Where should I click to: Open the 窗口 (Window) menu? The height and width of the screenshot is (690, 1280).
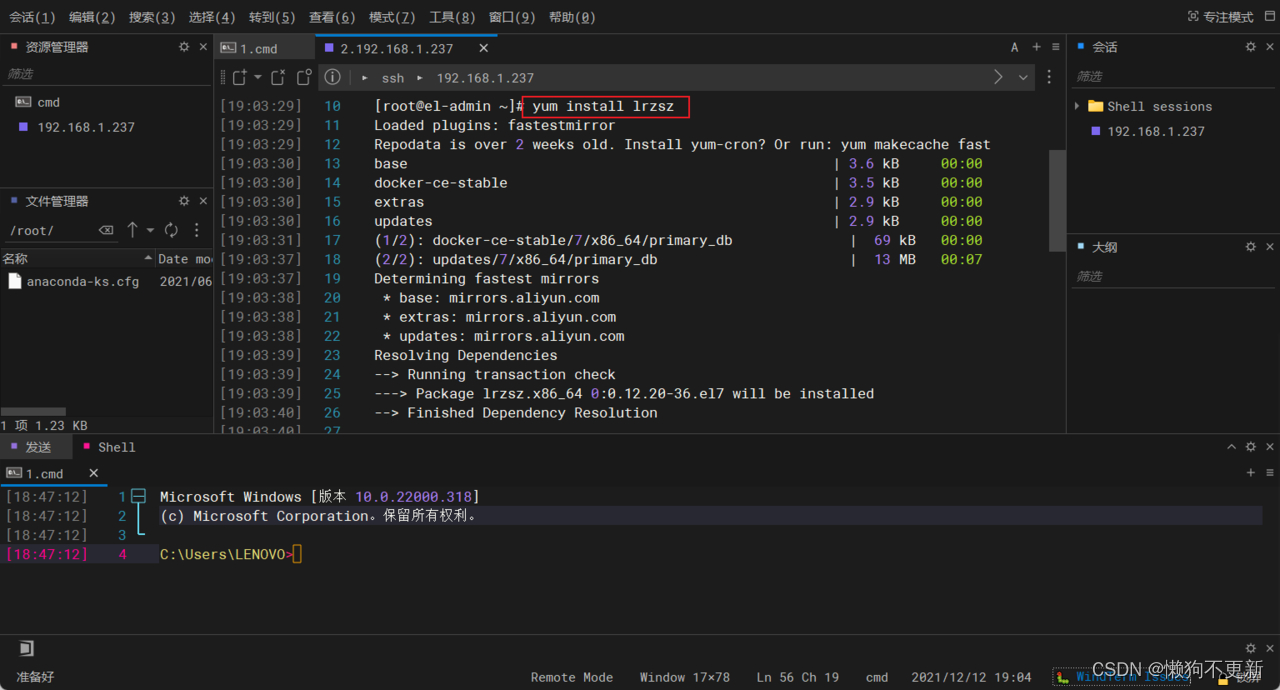(512, 17)
